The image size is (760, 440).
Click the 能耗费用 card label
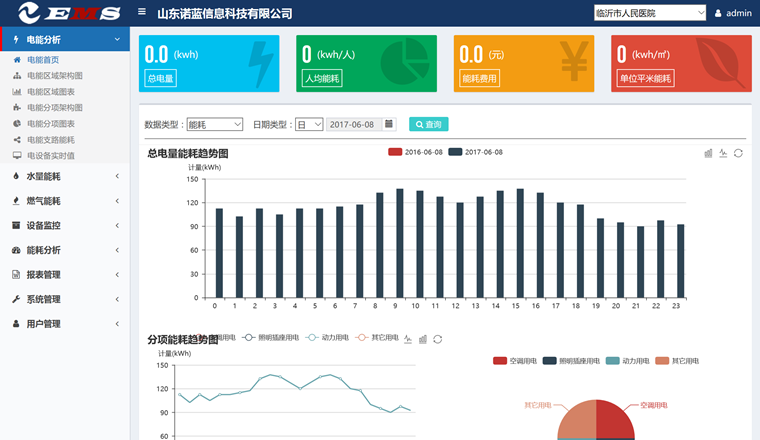pyautogui.click(x=479, y=79)
